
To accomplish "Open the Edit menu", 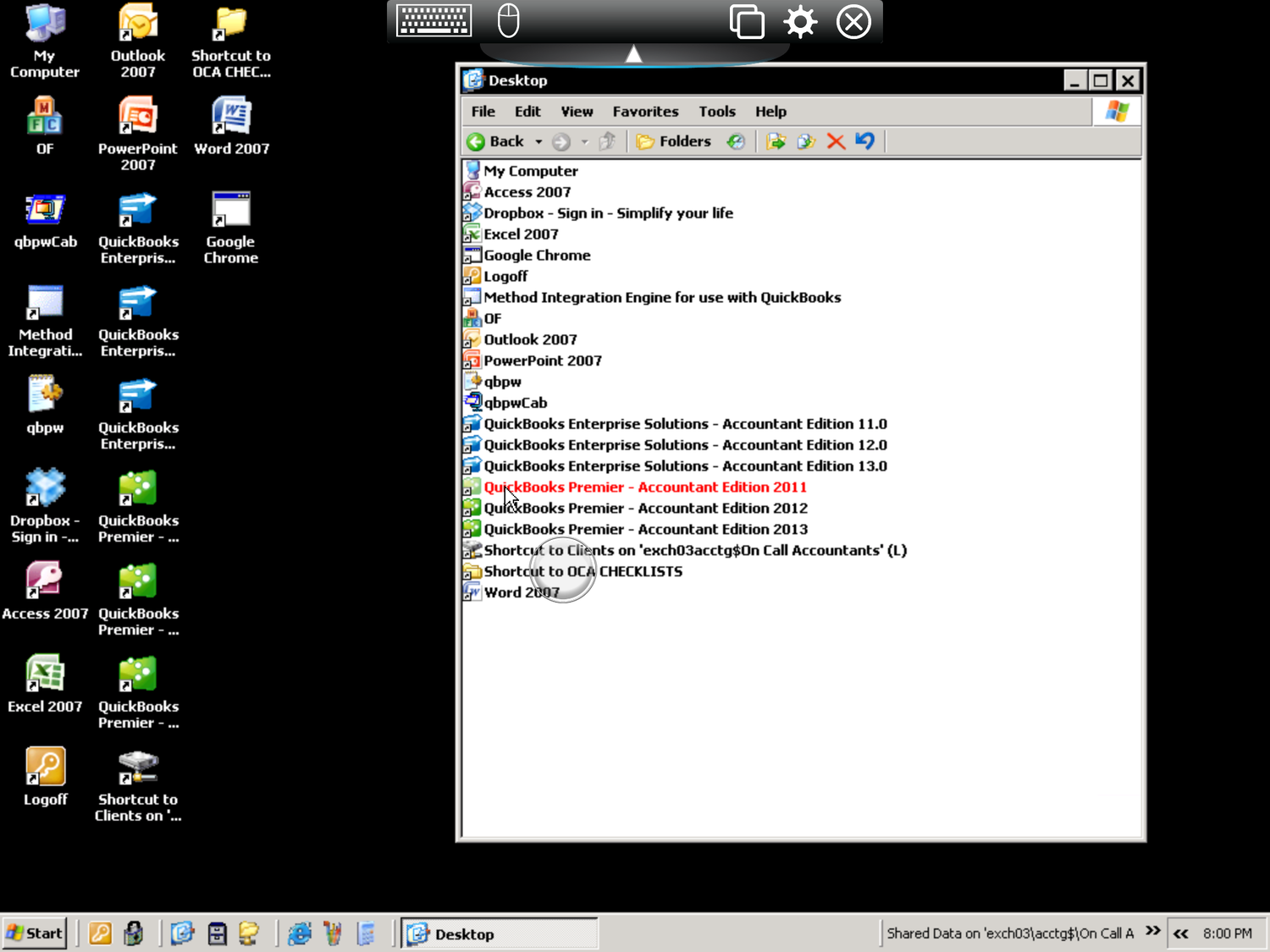I will coord(527,112).
